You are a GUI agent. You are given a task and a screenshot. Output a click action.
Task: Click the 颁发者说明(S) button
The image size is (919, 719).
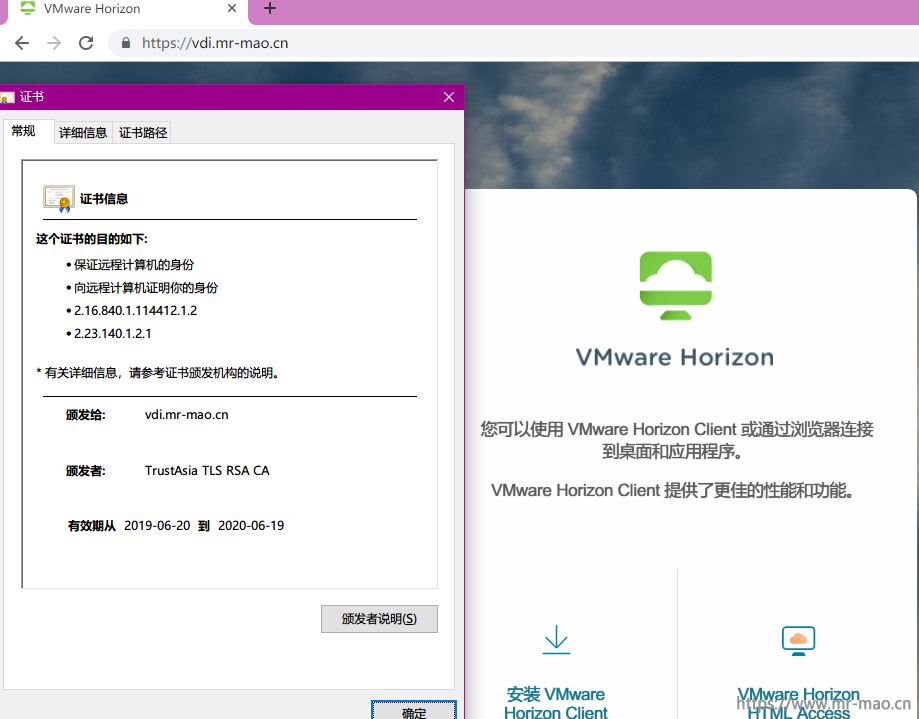(x=379, y=619)
